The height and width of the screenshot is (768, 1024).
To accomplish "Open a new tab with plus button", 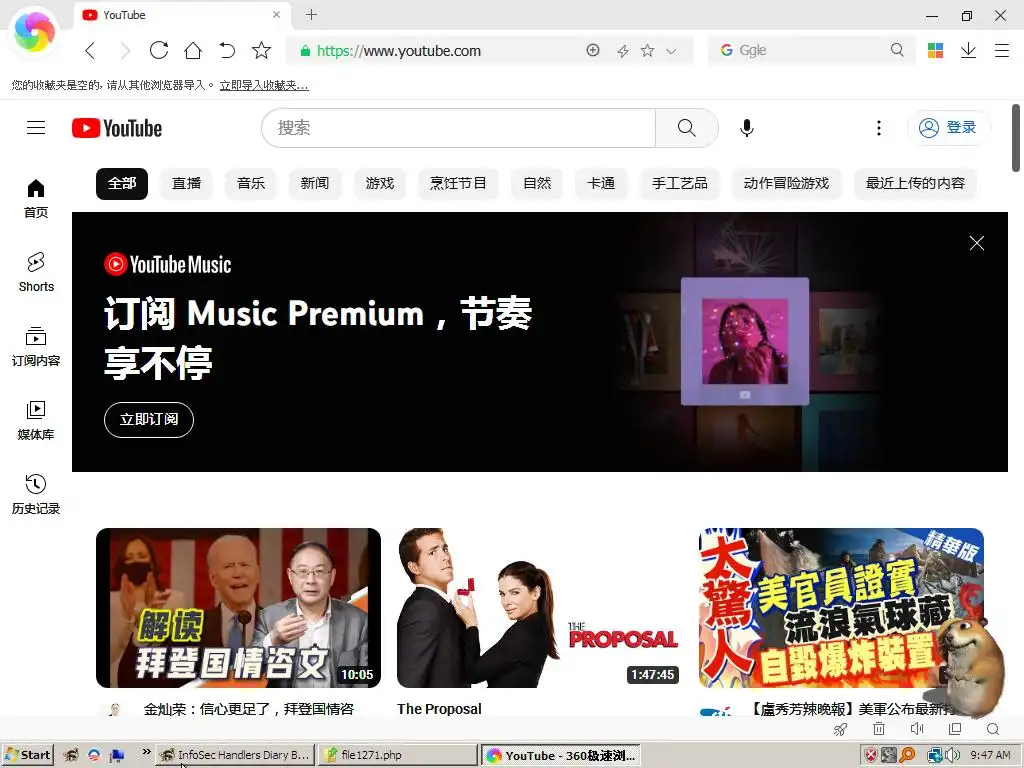I will pyautogui.click(x=312, y=14).
